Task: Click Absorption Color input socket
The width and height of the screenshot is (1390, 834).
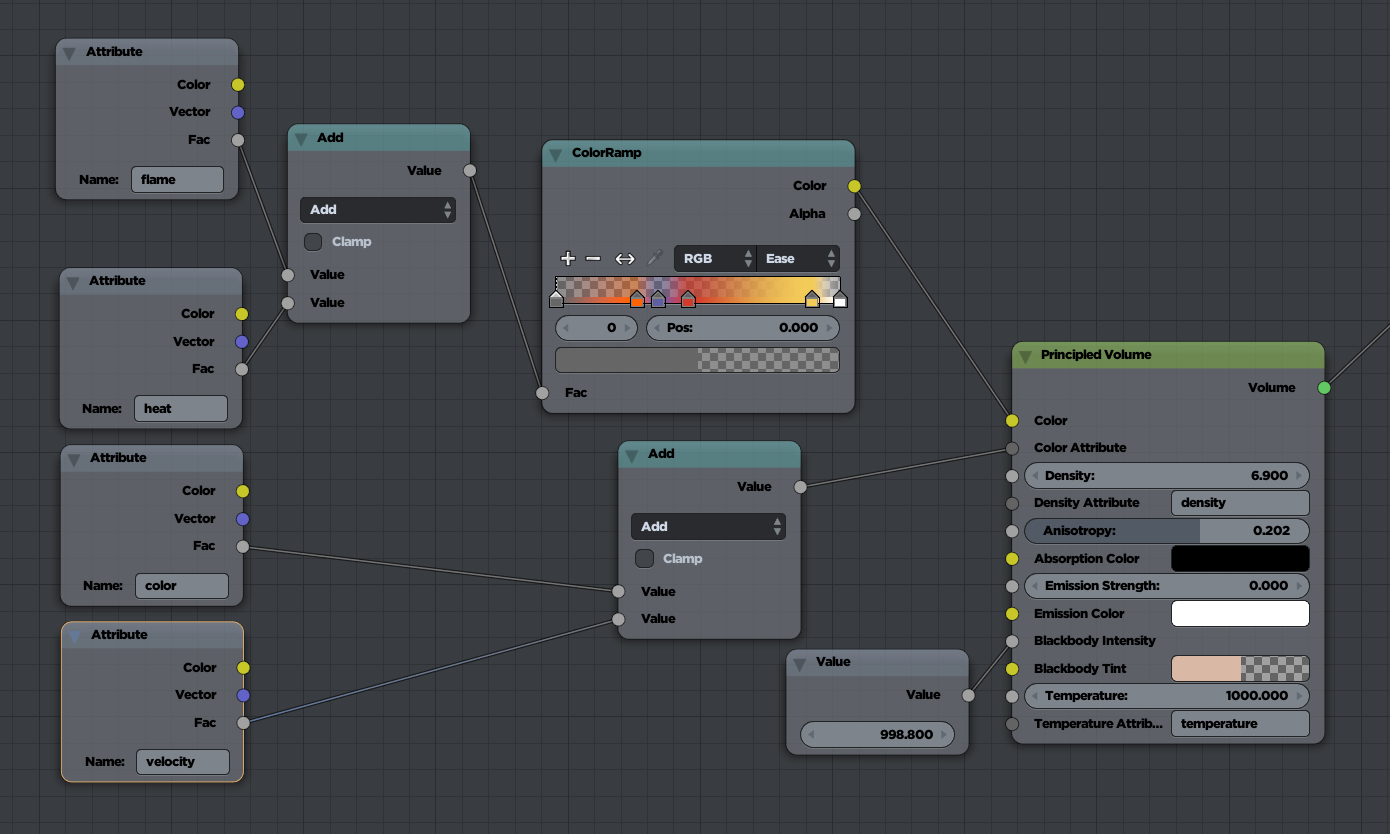Action: [1012, 559]
